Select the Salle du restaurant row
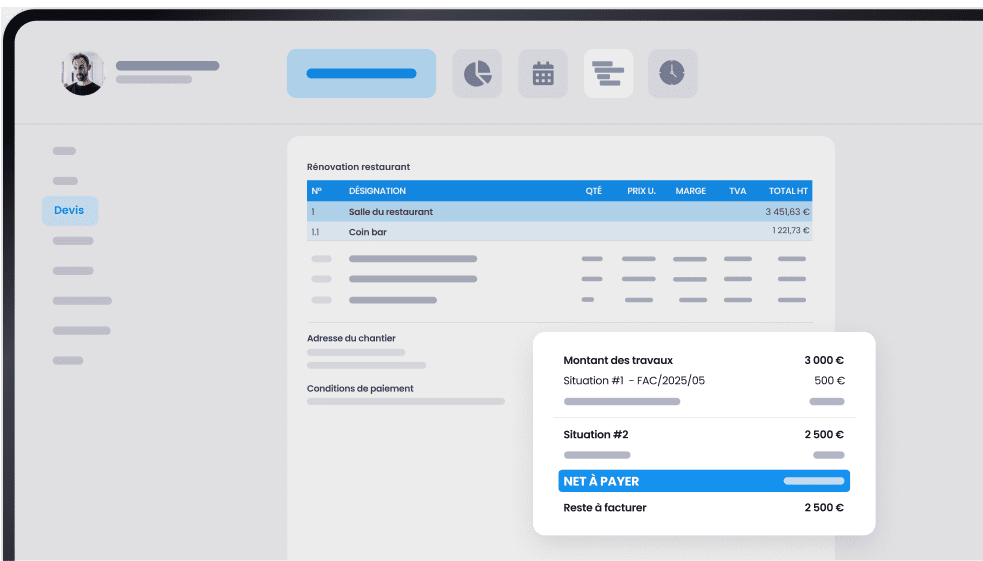 pyautogui.click(x=391, y=212)
